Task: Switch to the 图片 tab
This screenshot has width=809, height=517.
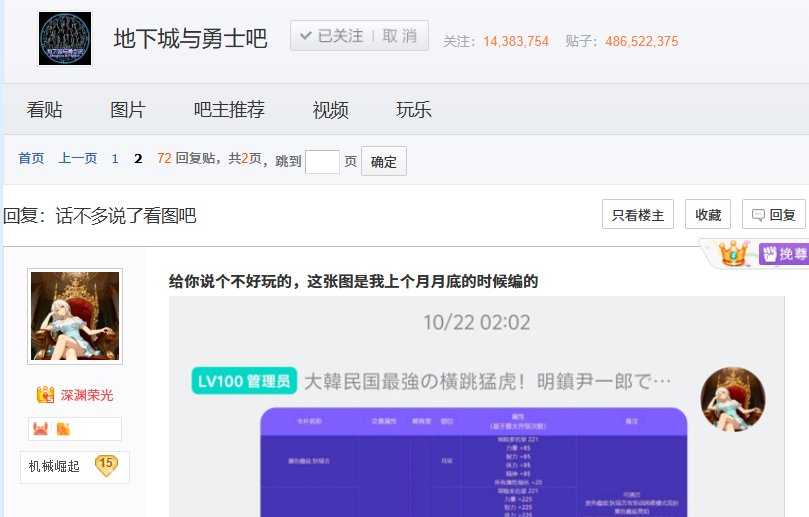Action: tap(127, 109)
